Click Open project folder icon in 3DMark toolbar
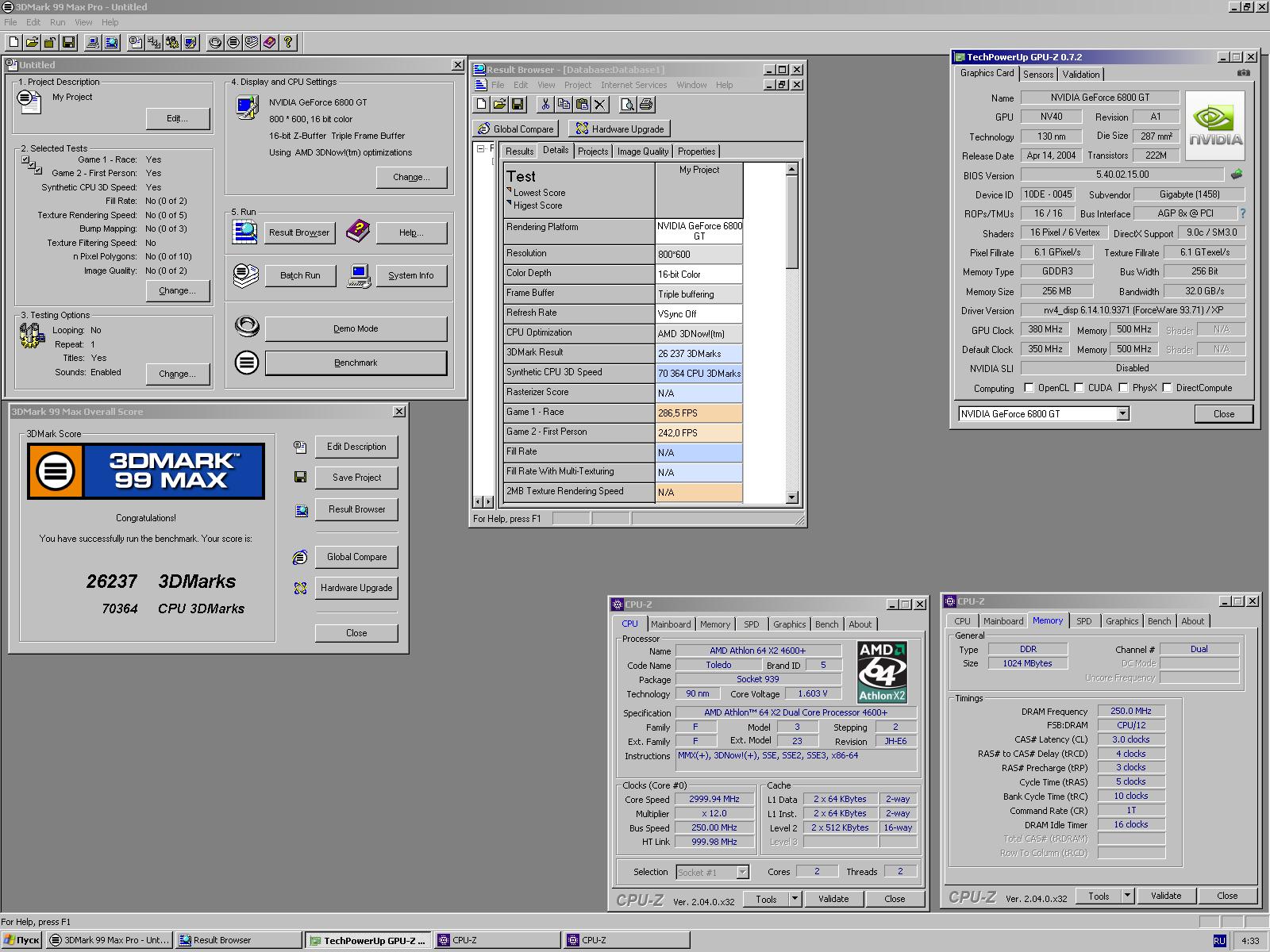 (x=32, y=43)
